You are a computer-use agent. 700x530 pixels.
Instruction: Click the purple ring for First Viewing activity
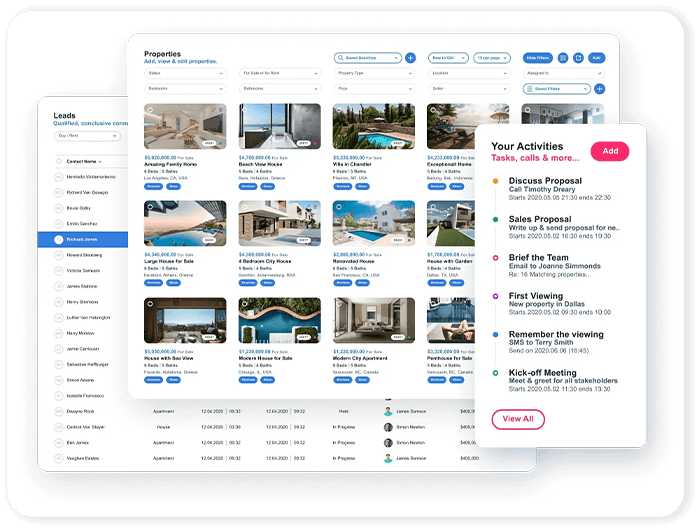click(x=495, y=296)
